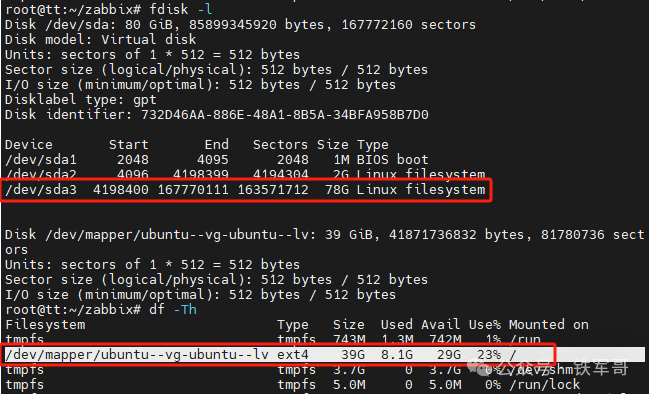
Task: Click the 'End' column header
Action: (216, 144)
